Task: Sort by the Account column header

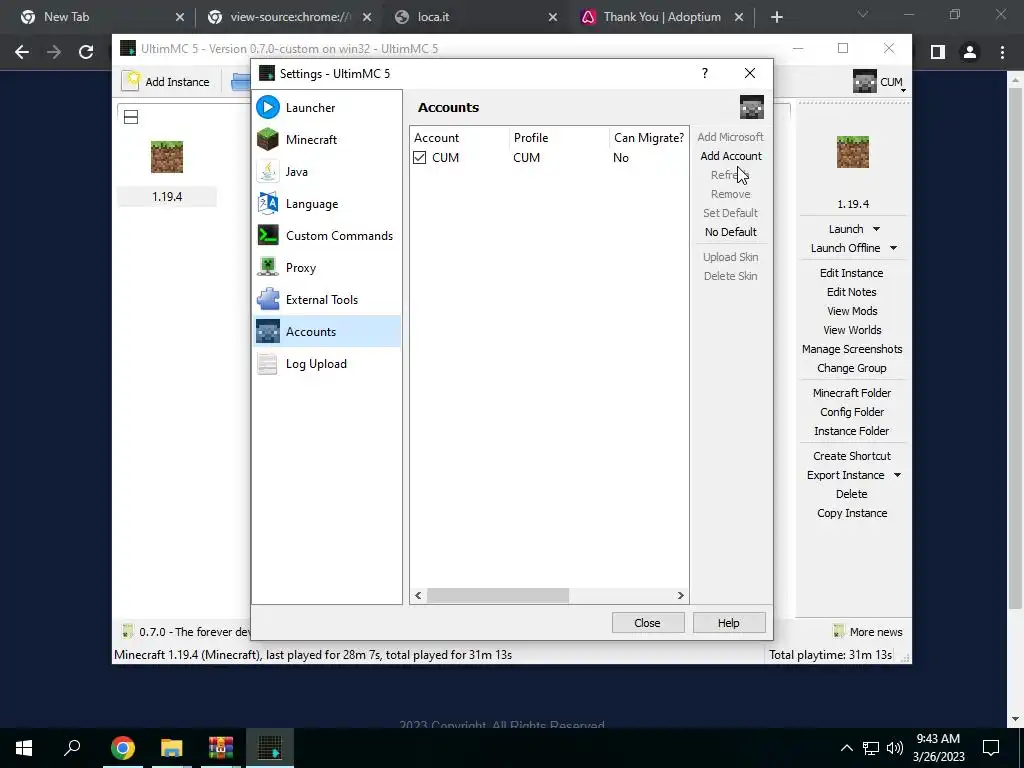Action: click(460, 138)
